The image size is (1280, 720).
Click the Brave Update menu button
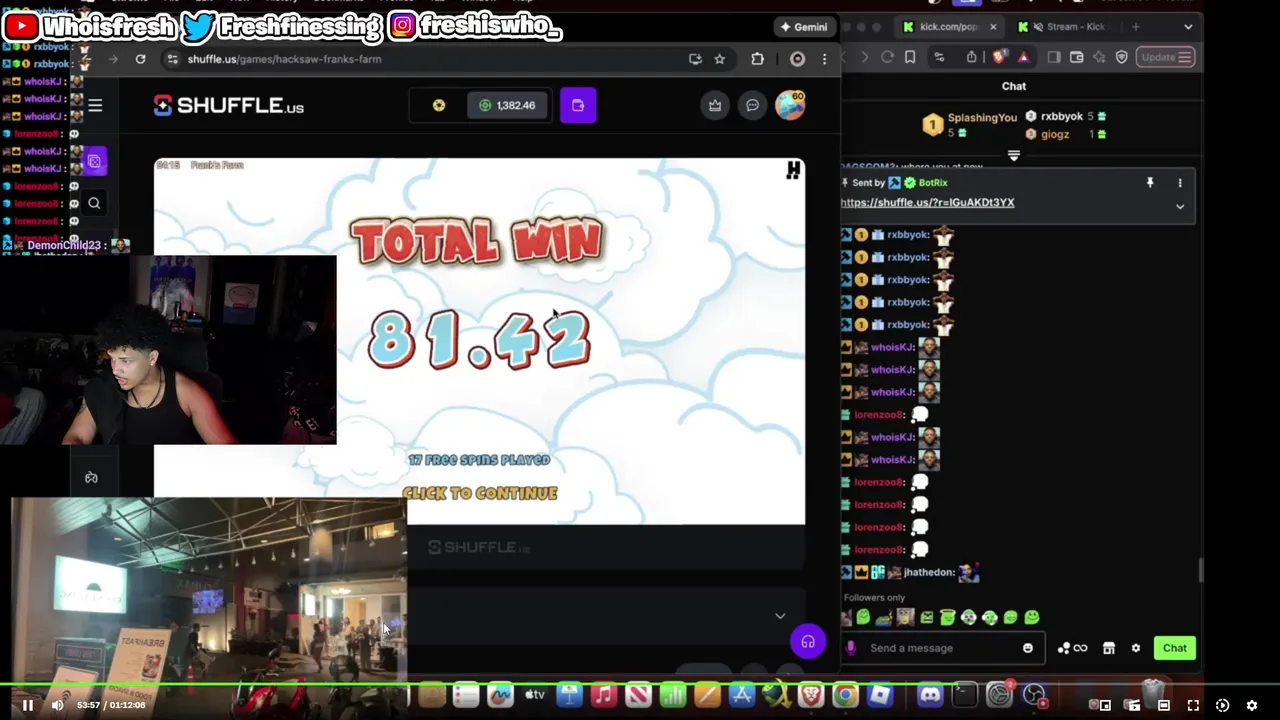pos(1165,57)
